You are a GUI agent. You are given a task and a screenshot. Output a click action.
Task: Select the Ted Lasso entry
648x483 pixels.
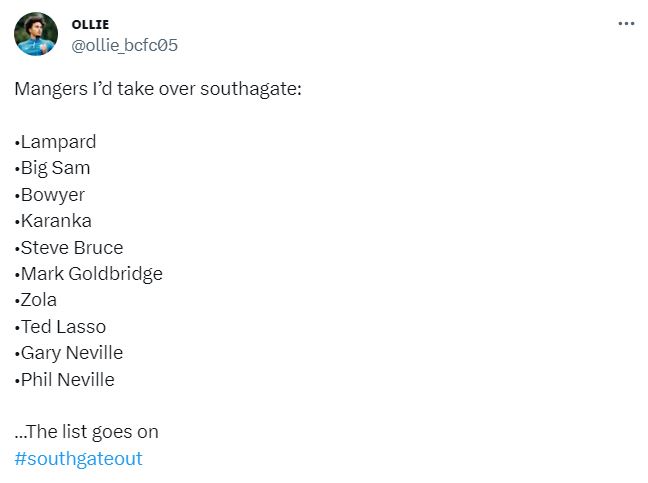pos(60,327)
